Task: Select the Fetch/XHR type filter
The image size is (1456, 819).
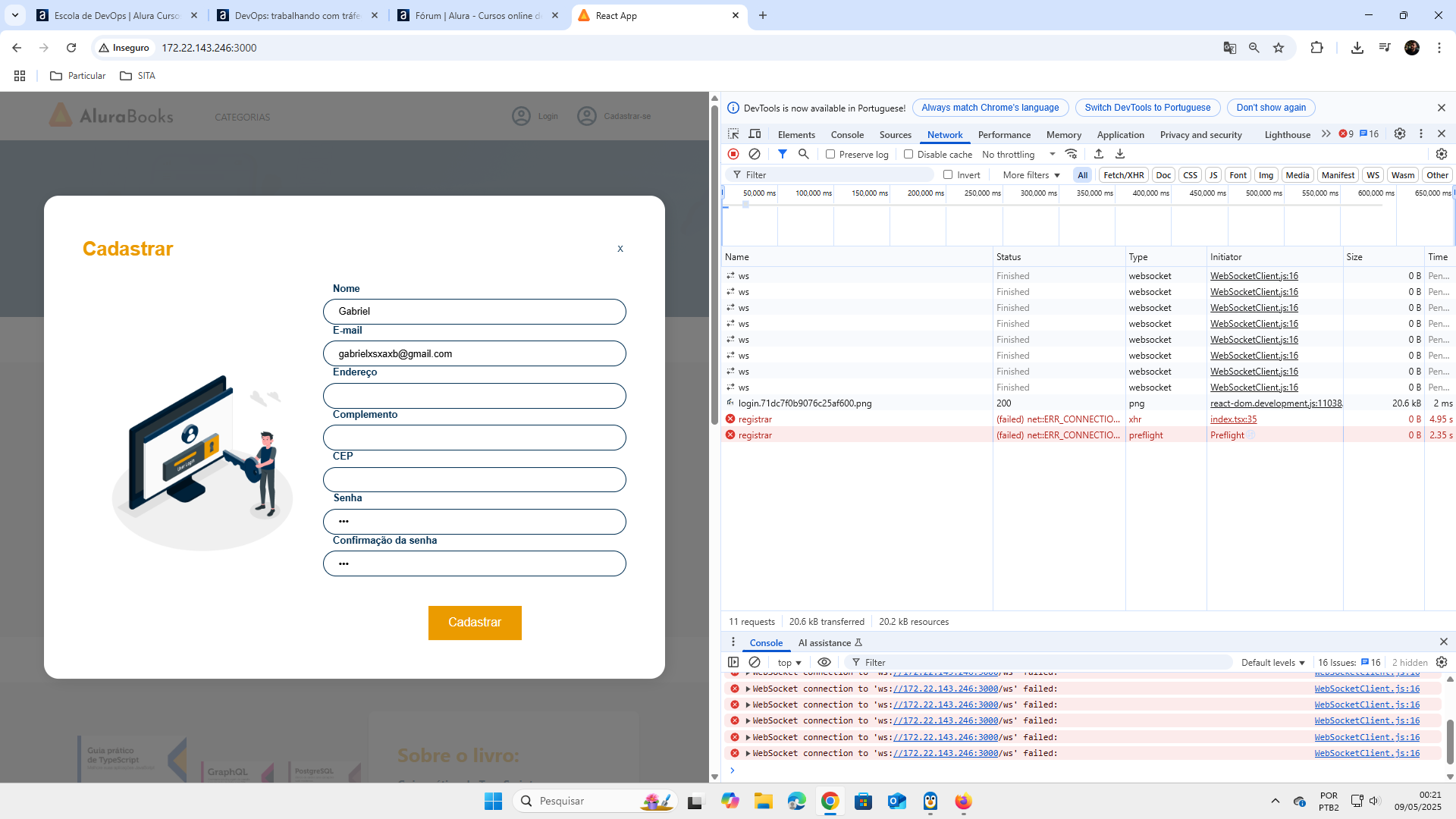Action: pos(1124,175)
